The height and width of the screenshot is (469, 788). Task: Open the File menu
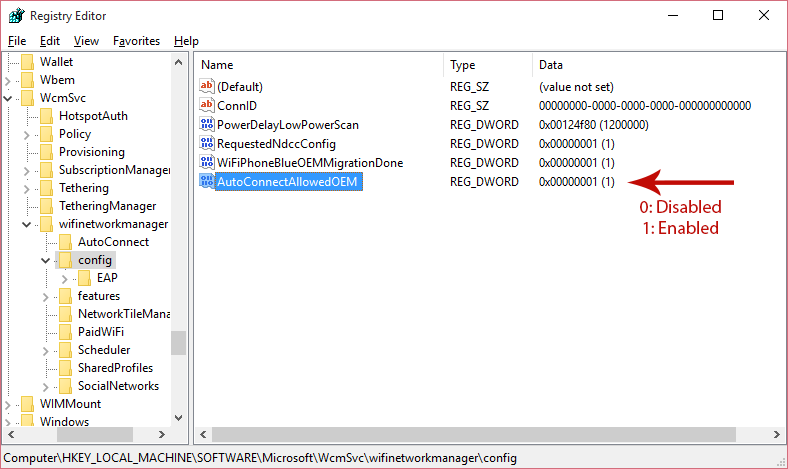point(17,41)
